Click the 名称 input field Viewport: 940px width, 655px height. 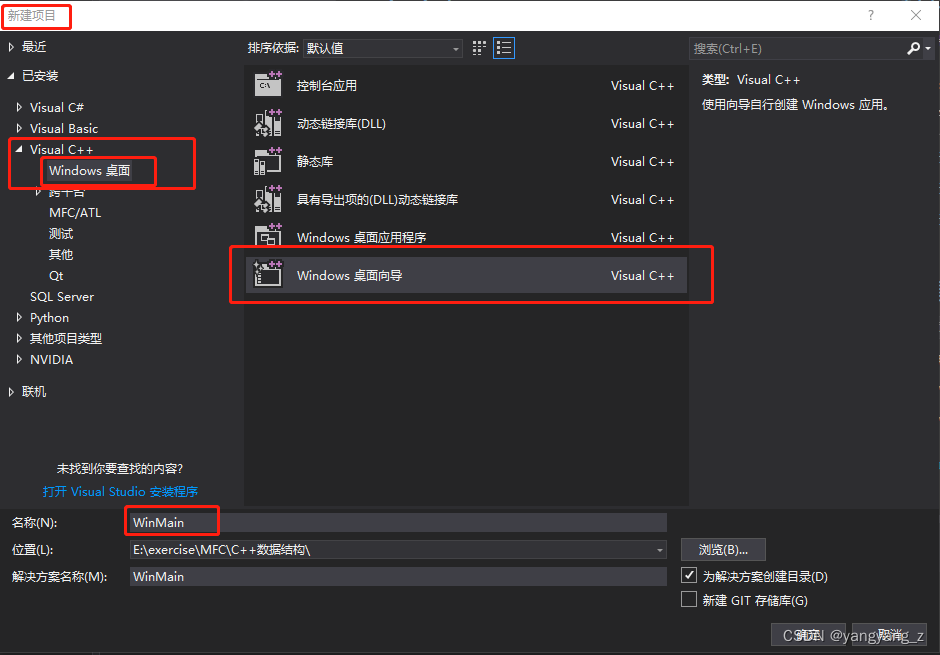click(398, 523)
